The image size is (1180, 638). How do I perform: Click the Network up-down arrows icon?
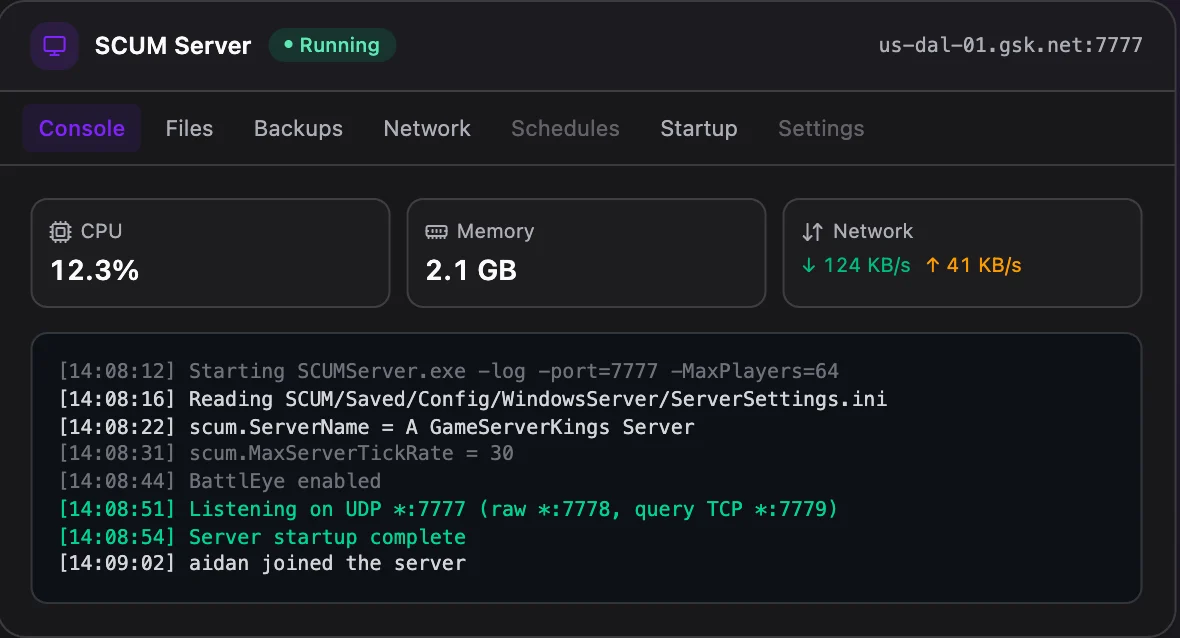coord(812,232)
